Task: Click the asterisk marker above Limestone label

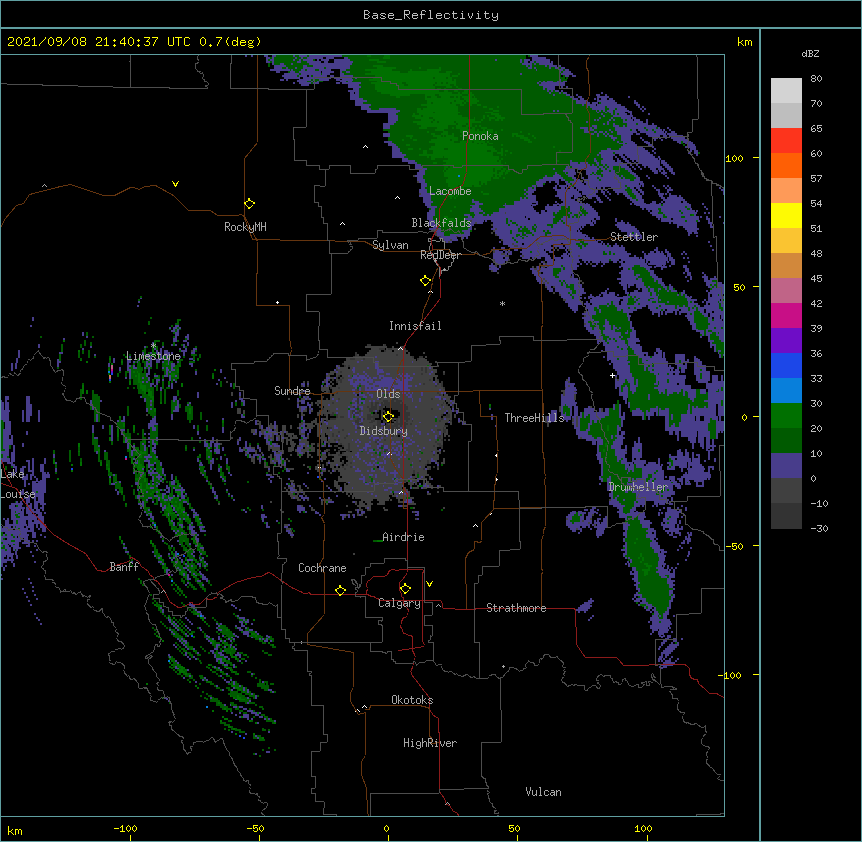Action: pos(153,346)
